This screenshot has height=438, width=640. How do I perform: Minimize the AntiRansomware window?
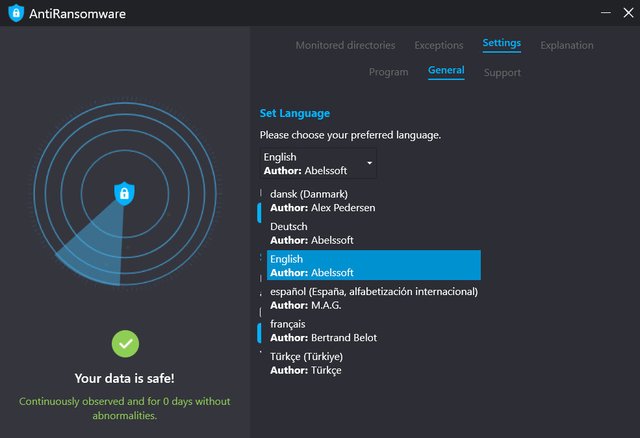603,13
